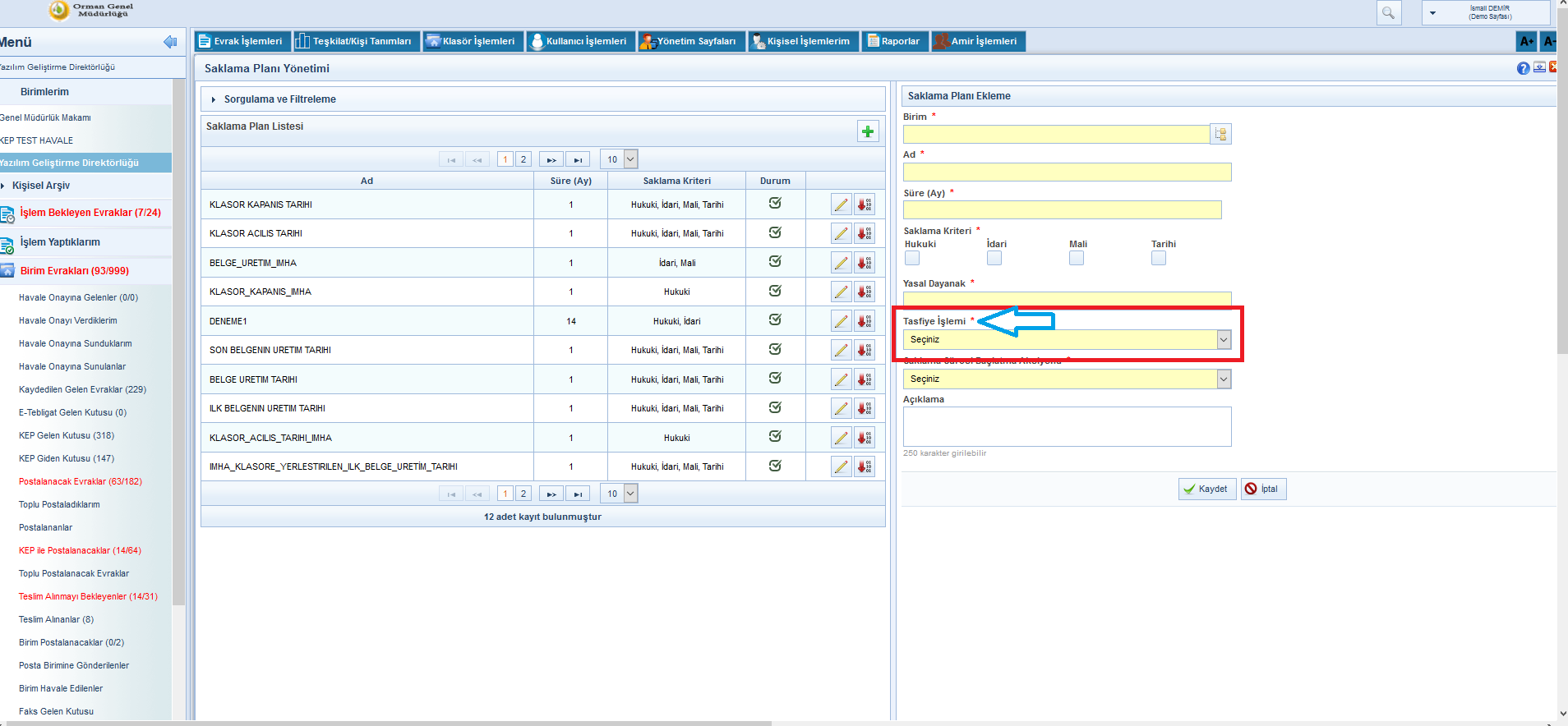Viewport: 1568px width, 726px height.
Task: Click into the Açıklama text area
Action: (x=1066, y=426)
